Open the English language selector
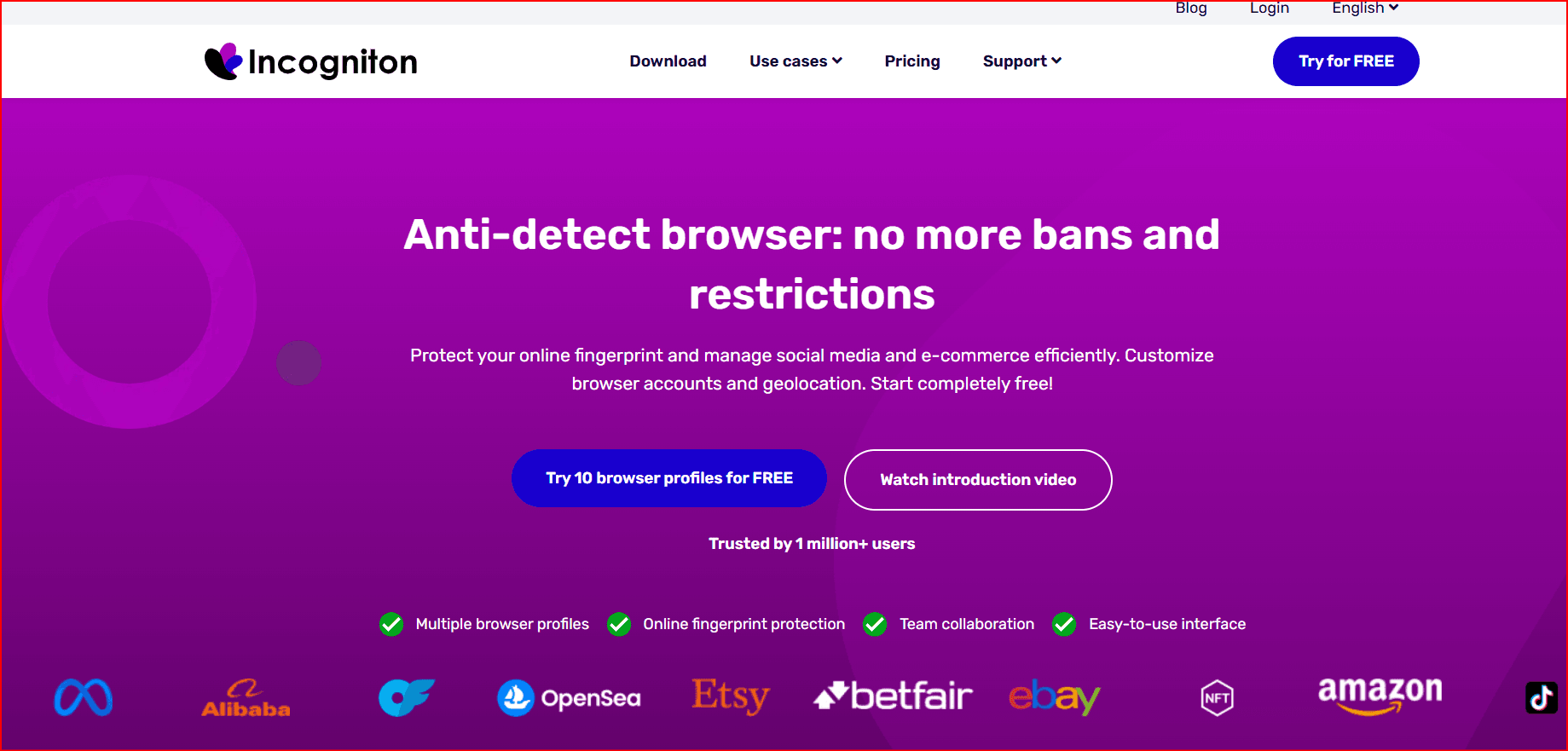This screenshot has height=751, width=1568. [x=1364, y=9]
